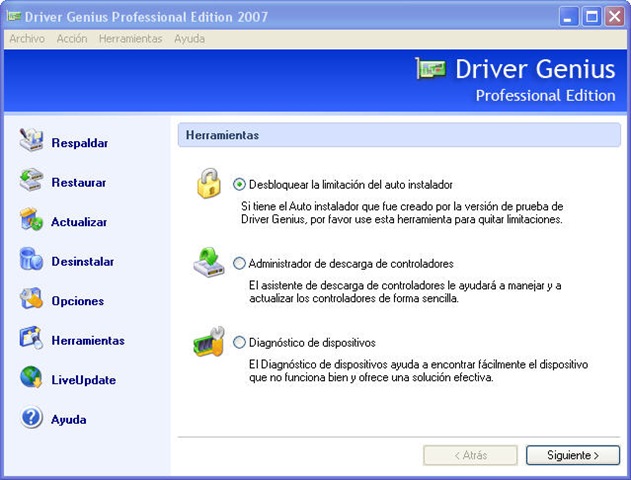Click the 'Si tiene el Auto instalador' description

point(402,213)
